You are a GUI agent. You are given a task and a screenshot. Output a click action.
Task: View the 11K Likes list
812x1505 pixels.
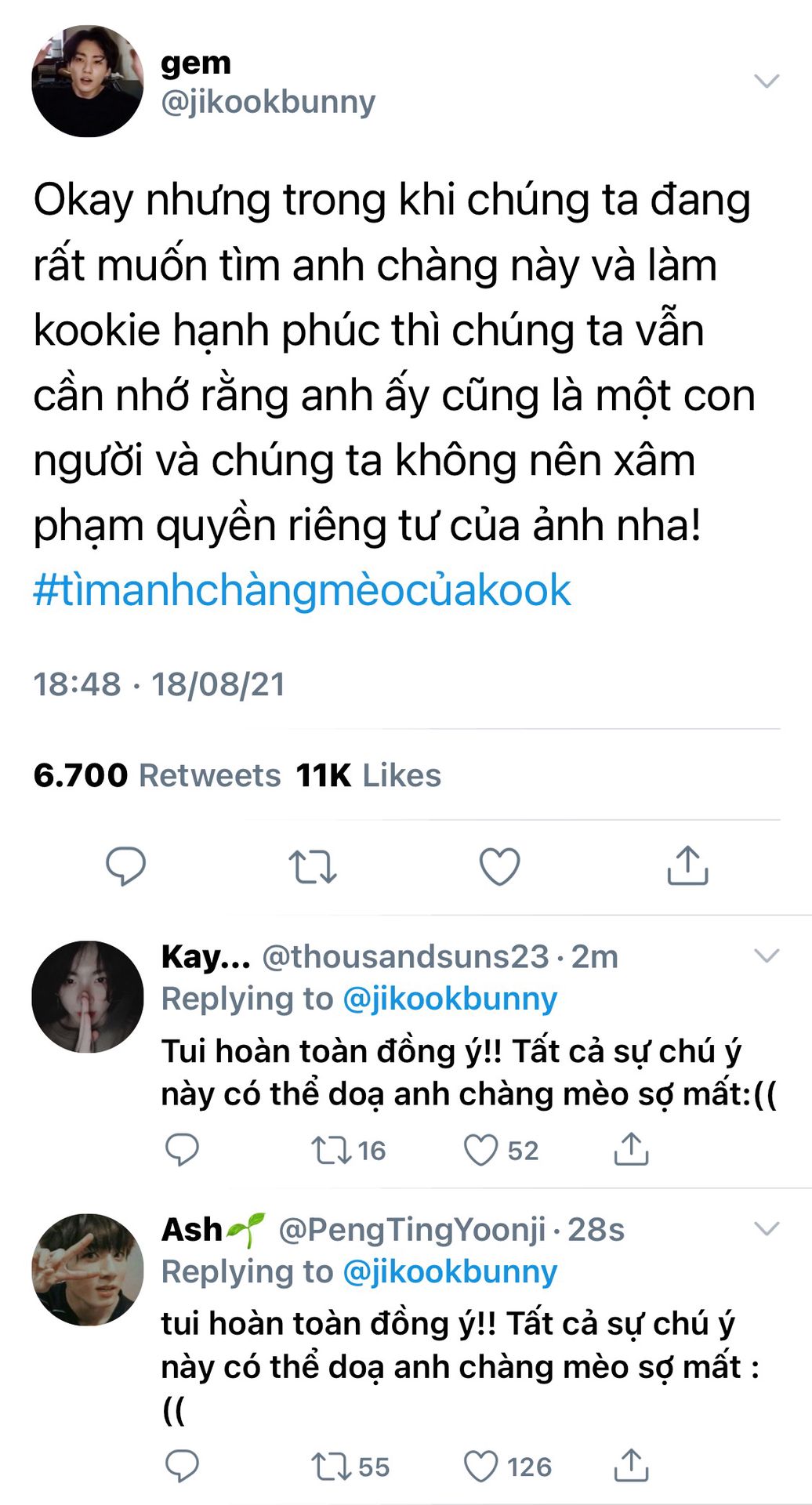coord(368,775)
